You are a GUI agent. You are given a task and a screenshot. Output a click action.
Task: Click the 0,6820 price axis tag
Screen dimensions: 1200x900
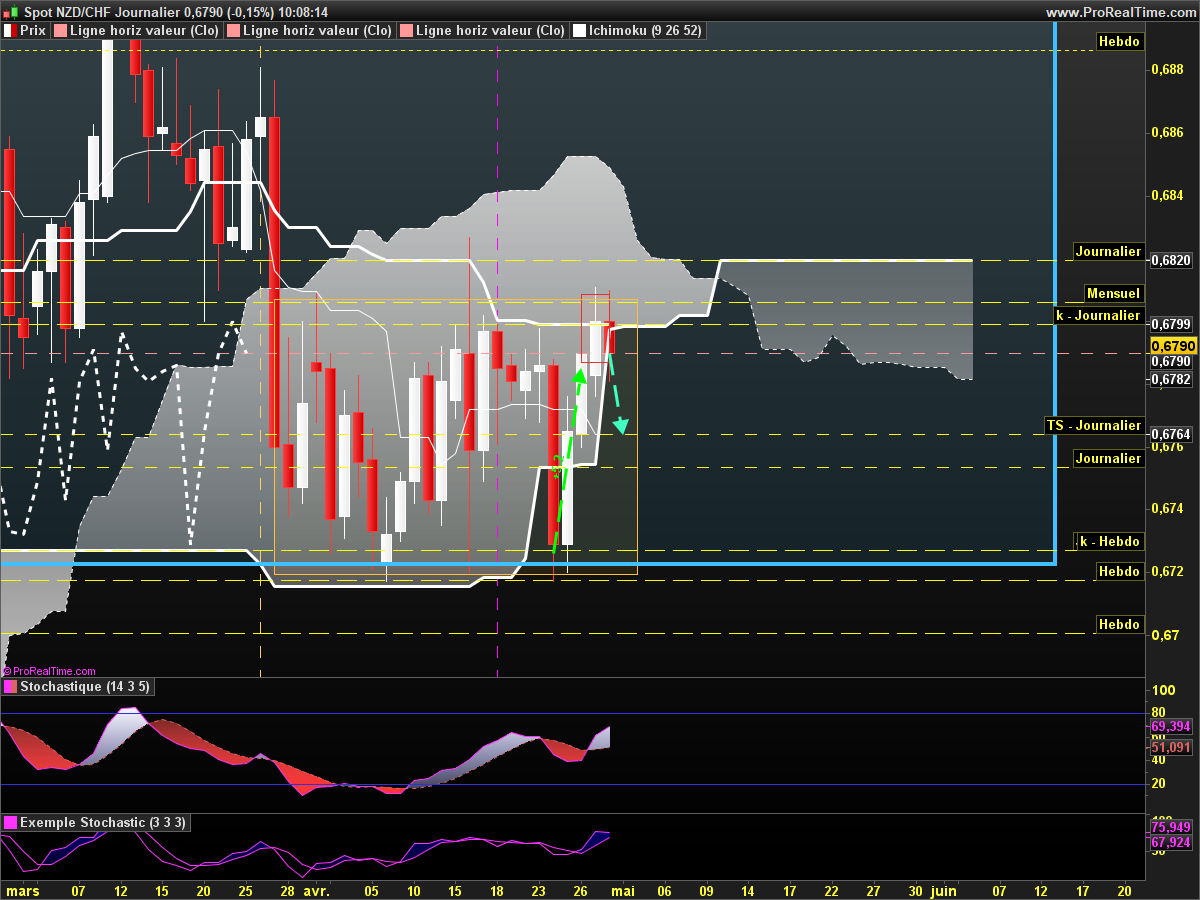(1171, 260)
